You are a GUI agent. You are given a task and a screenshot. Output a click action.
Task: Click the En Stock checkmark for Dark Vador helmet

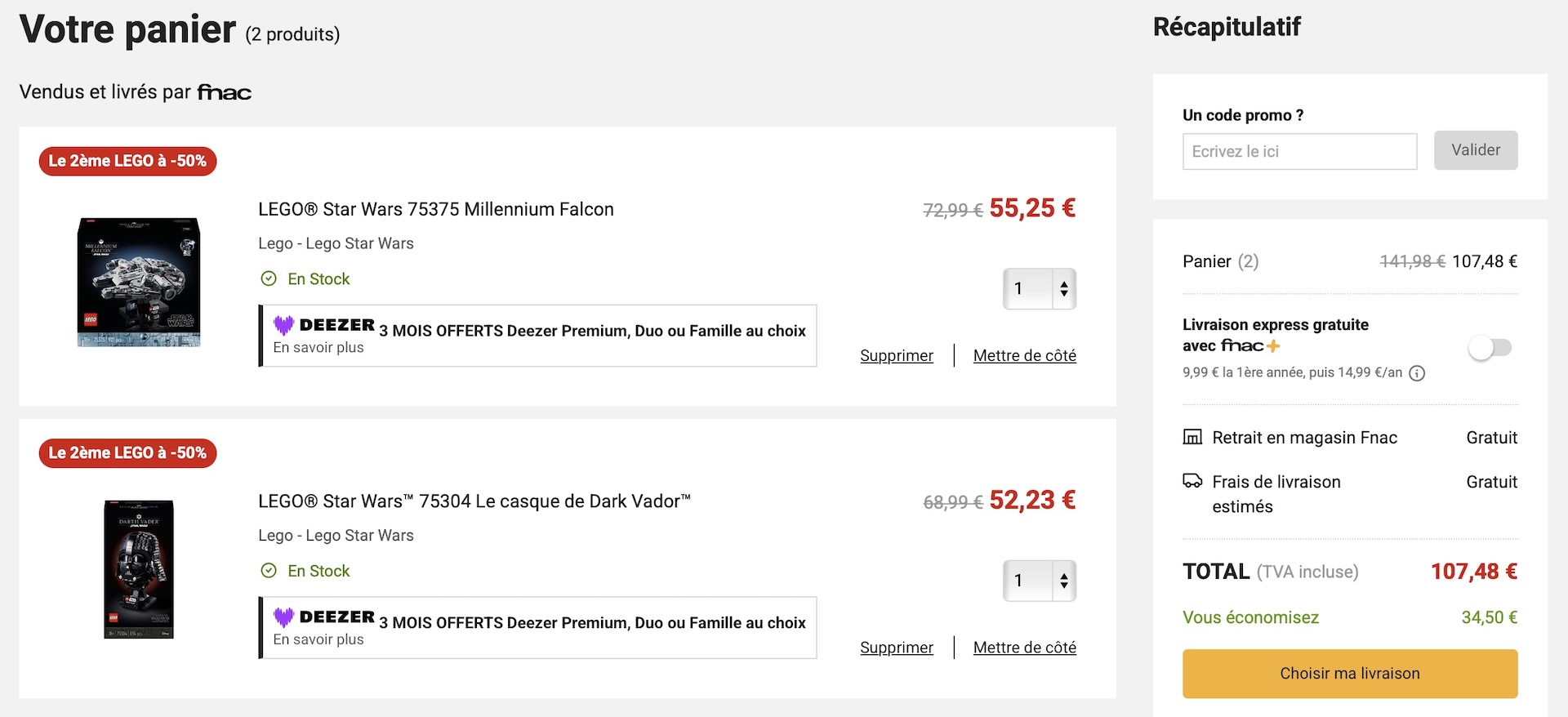click(269, 571)
